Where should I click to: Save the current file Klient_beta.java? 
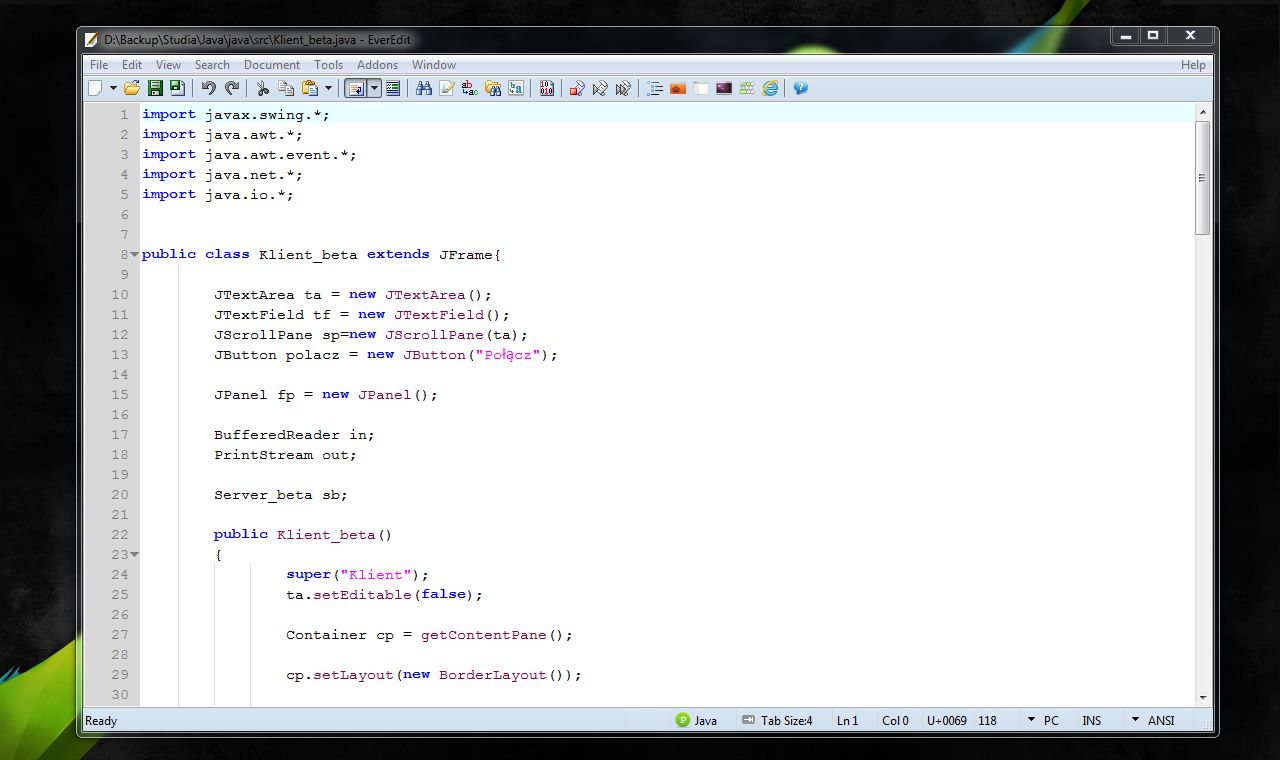(x=155, y=88)
